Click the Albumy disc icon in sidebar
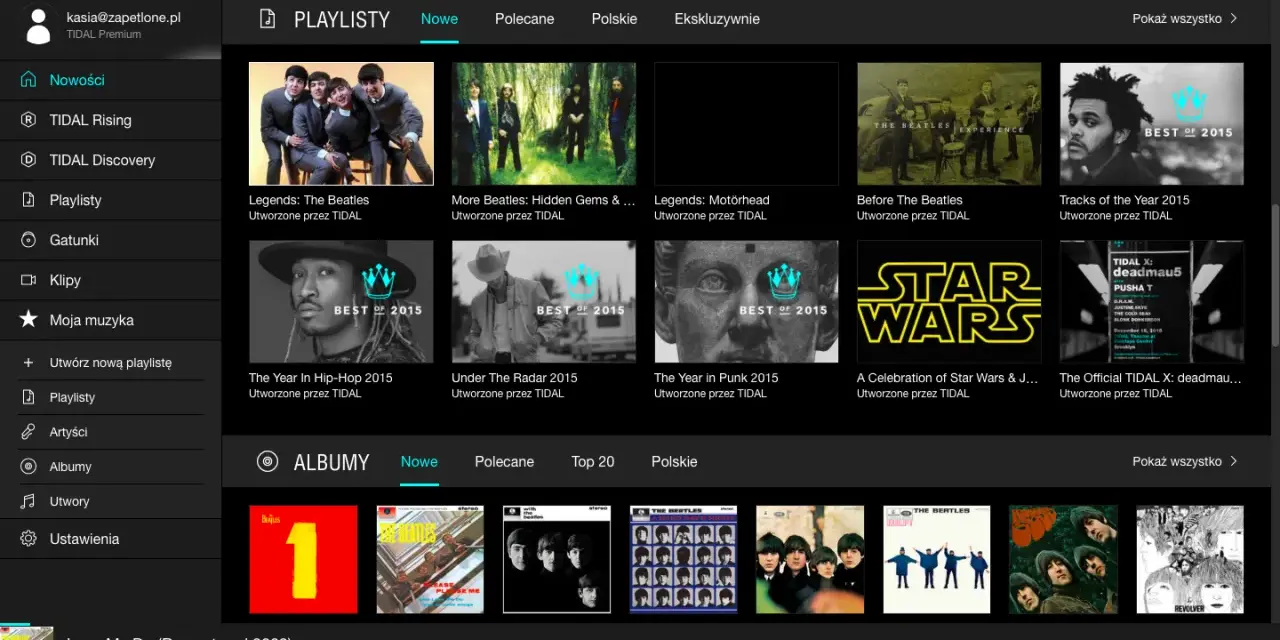The image size is (1280, 640). 28,467
